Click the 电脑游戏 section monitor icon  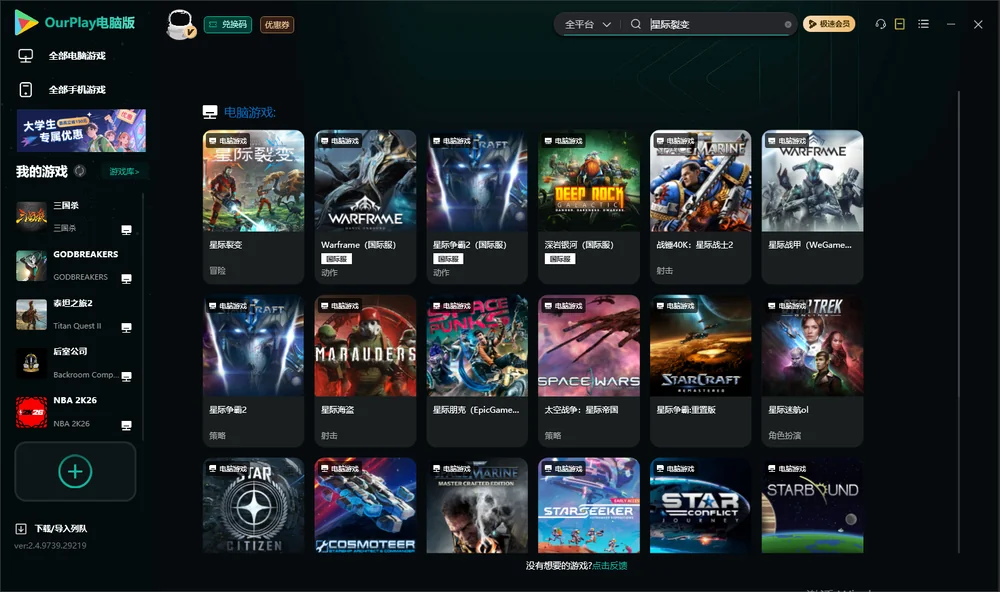[x=210, y=112]
